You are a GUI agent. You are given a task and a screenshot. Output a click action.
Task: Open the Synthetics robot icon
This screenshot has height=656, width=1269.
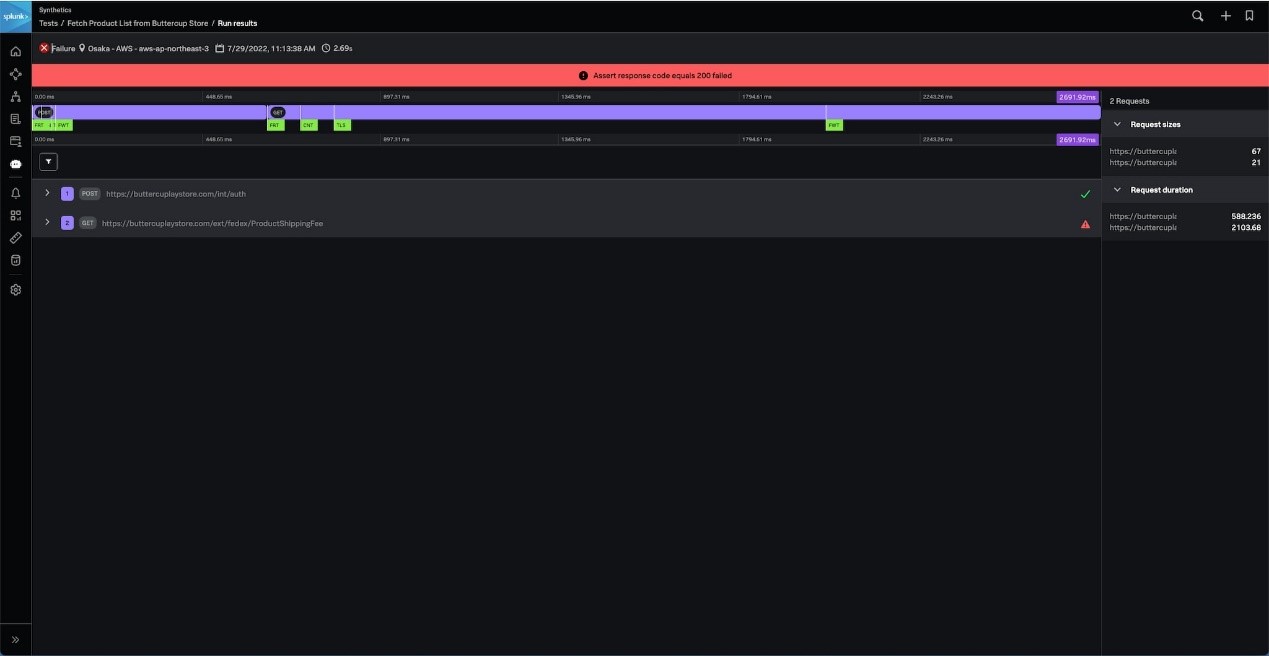tap(15, 164)
